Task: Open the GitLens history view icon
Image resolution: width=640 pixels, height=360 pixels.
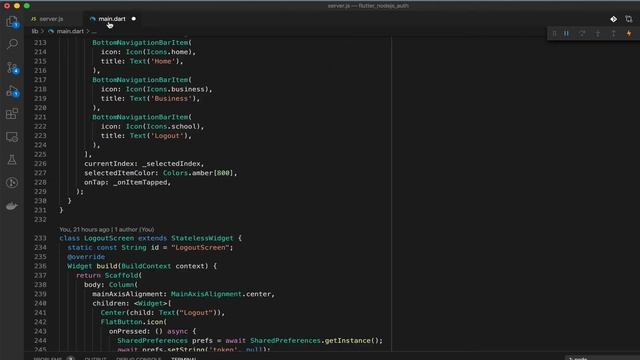Action: [x=12, y=182]
